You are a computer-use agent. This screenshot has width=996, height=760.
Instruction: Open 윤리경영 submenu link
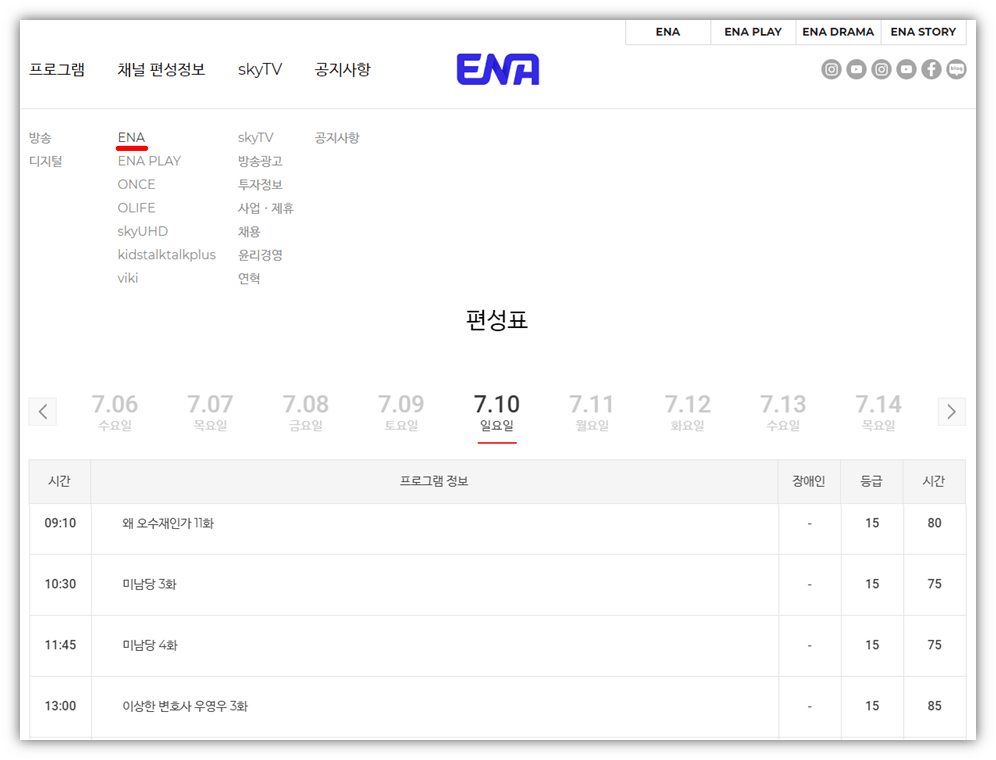point(260,255)
